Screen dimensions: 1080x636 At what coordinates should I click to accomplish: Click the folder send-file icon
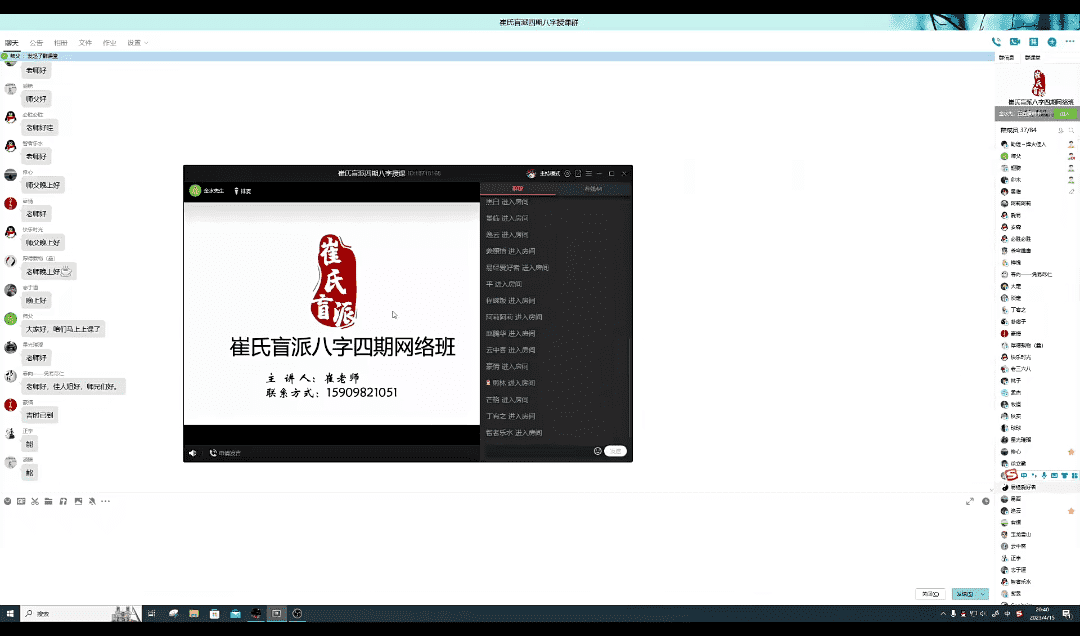(x=48, y=500)
